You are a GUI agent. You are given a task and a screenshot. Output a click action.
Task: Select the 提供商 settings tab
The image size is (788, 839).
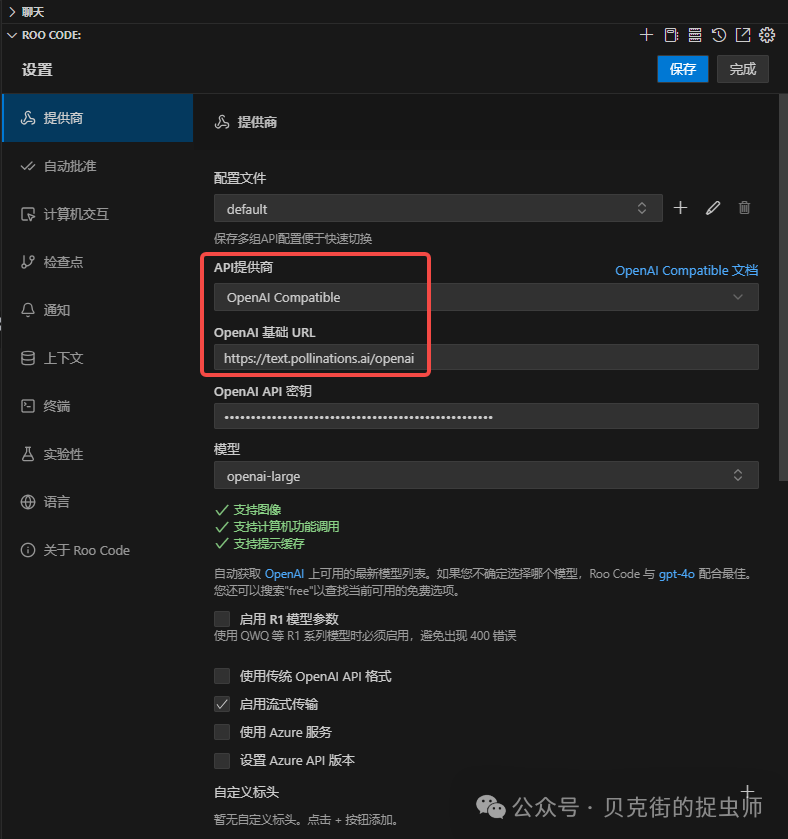point(98,118)
